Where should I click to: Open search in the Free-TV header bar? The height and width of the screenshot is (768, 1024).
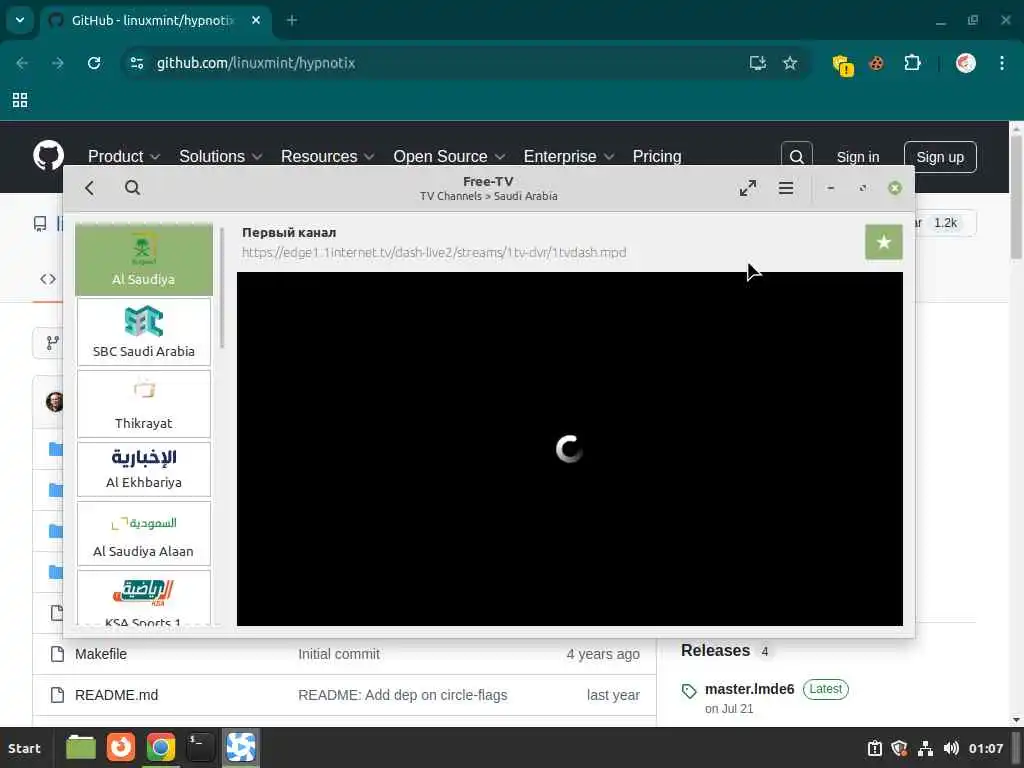coord(133,188)
